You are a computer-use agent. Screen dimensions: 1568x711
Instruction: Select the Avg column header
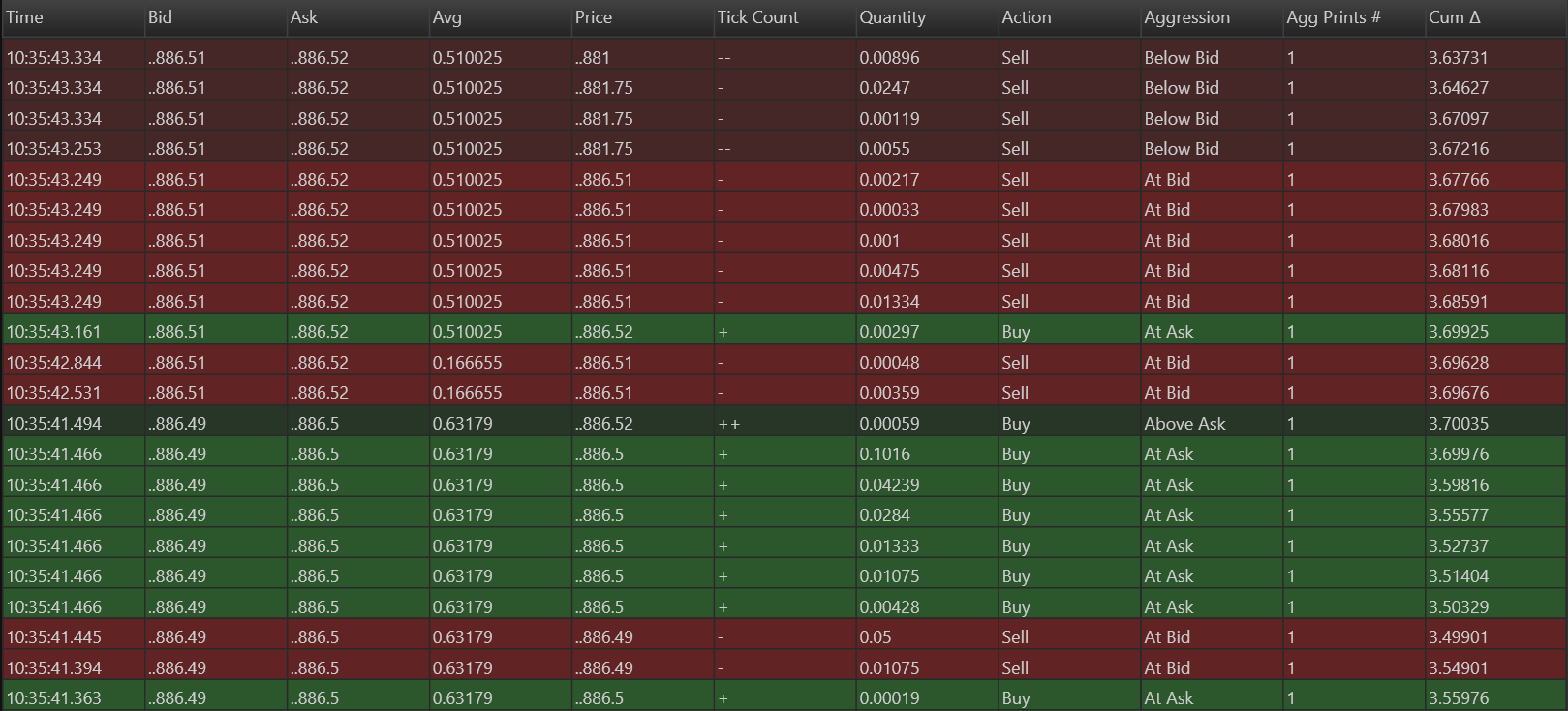(x=446, y=17)
